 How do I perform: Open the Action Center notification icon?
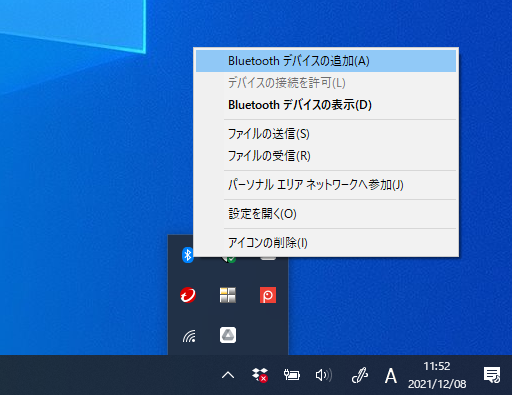coord(492,375)
